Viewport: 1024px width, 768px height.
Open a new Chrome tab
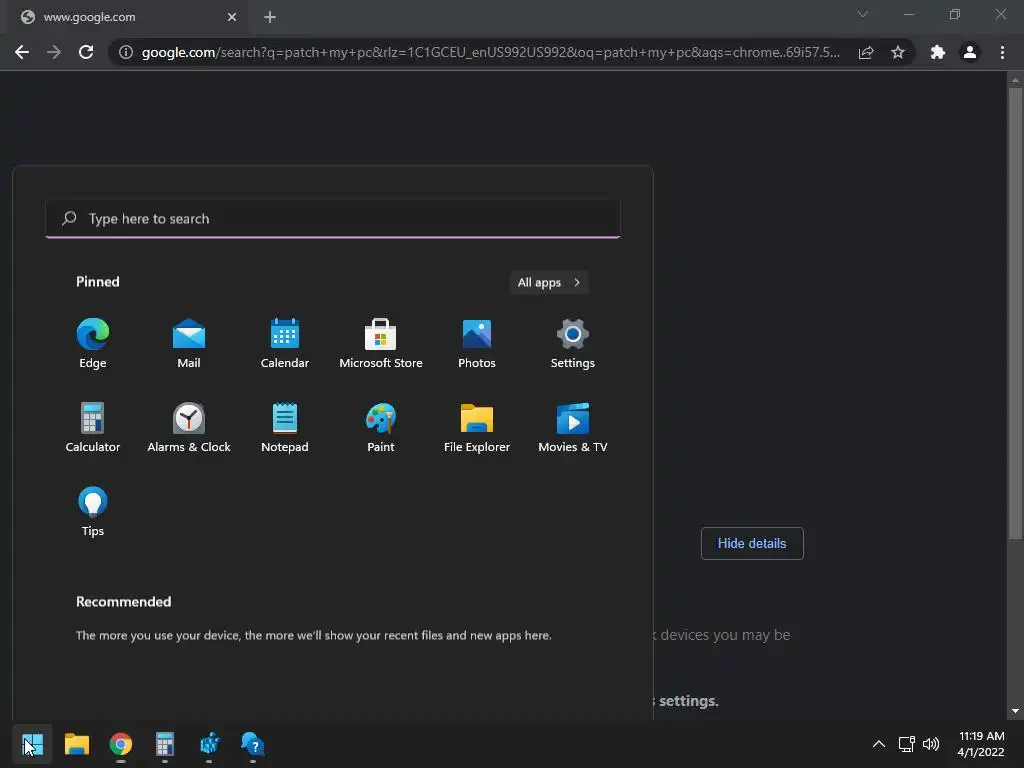coord(270,17)
